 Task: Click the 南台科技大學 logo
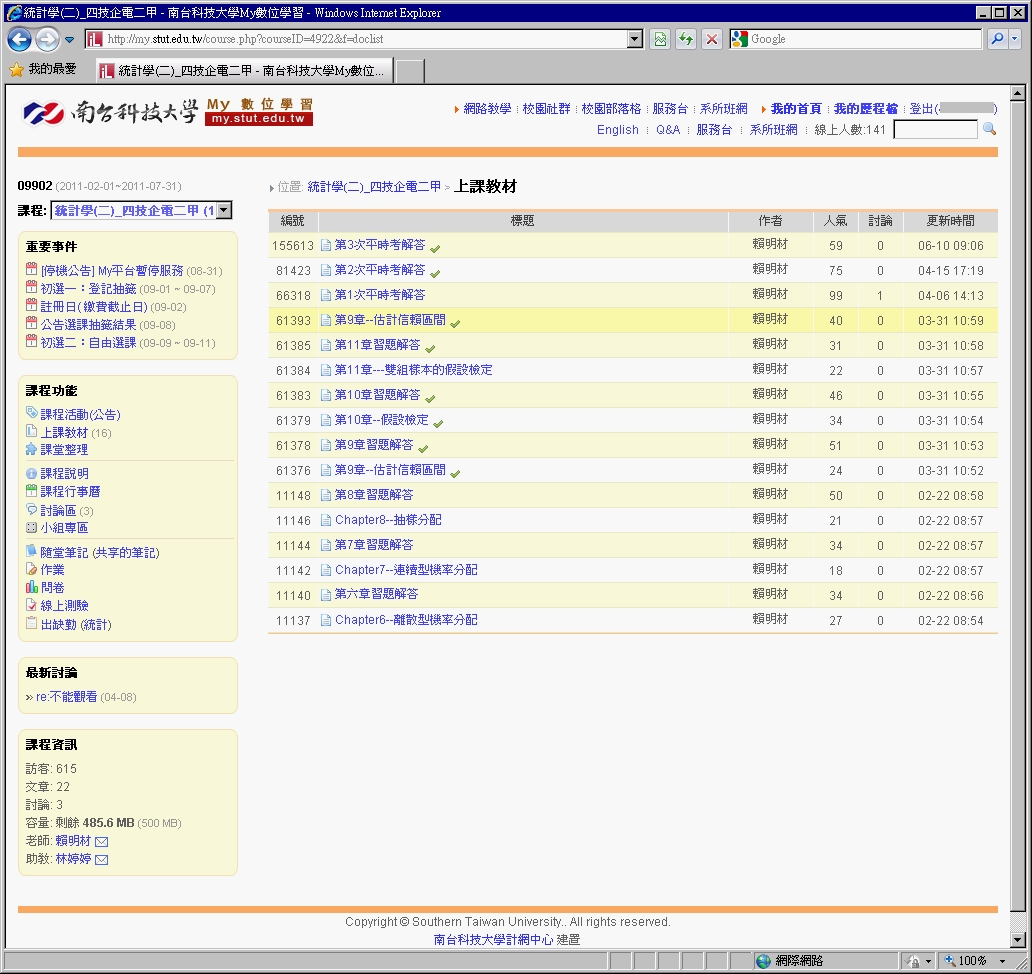pyautogui.click(x=110, y=112)
